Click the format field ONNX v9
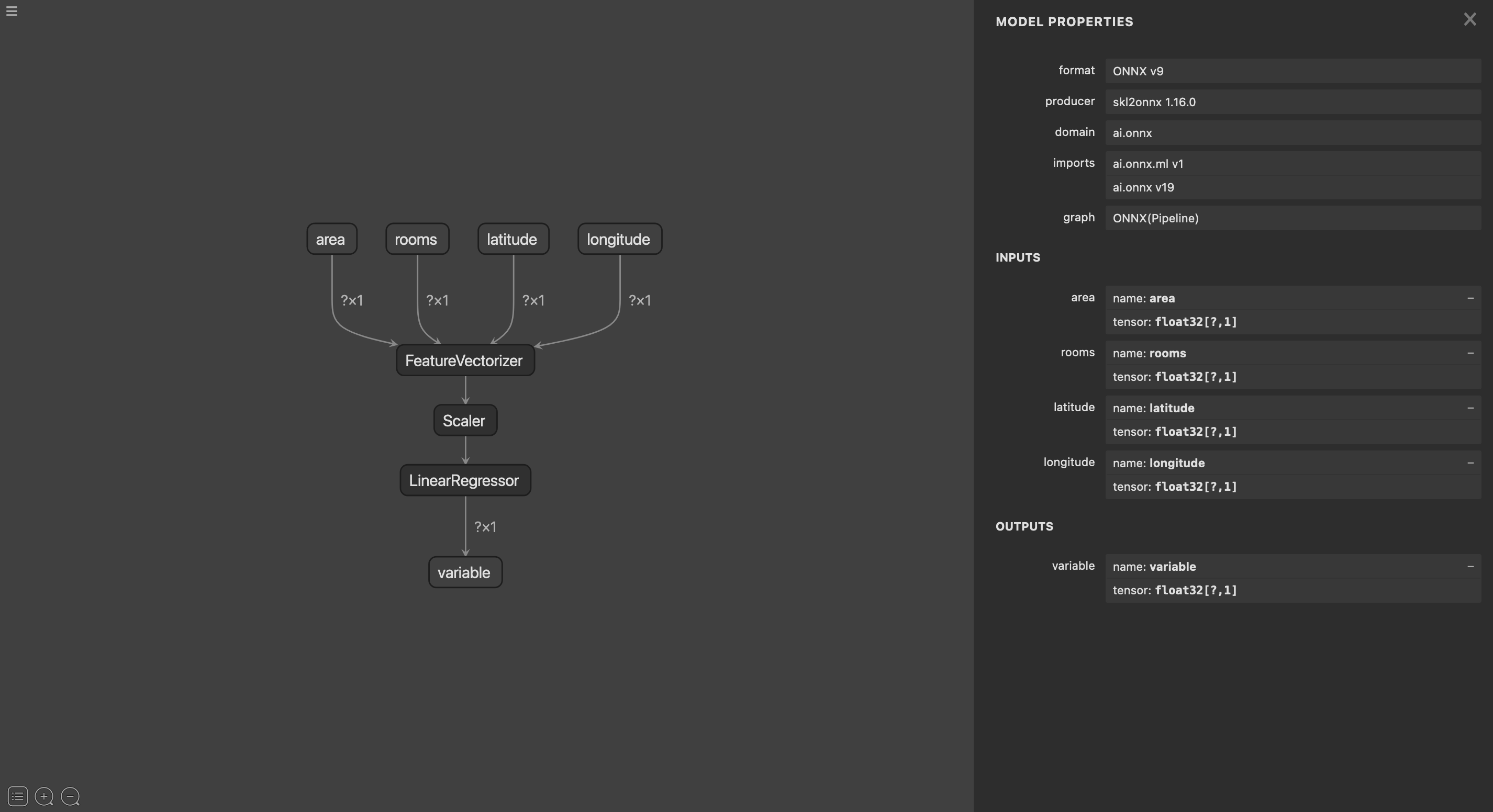The width and height of the screenshot is (1493, 812). (x=1293, y=71)
